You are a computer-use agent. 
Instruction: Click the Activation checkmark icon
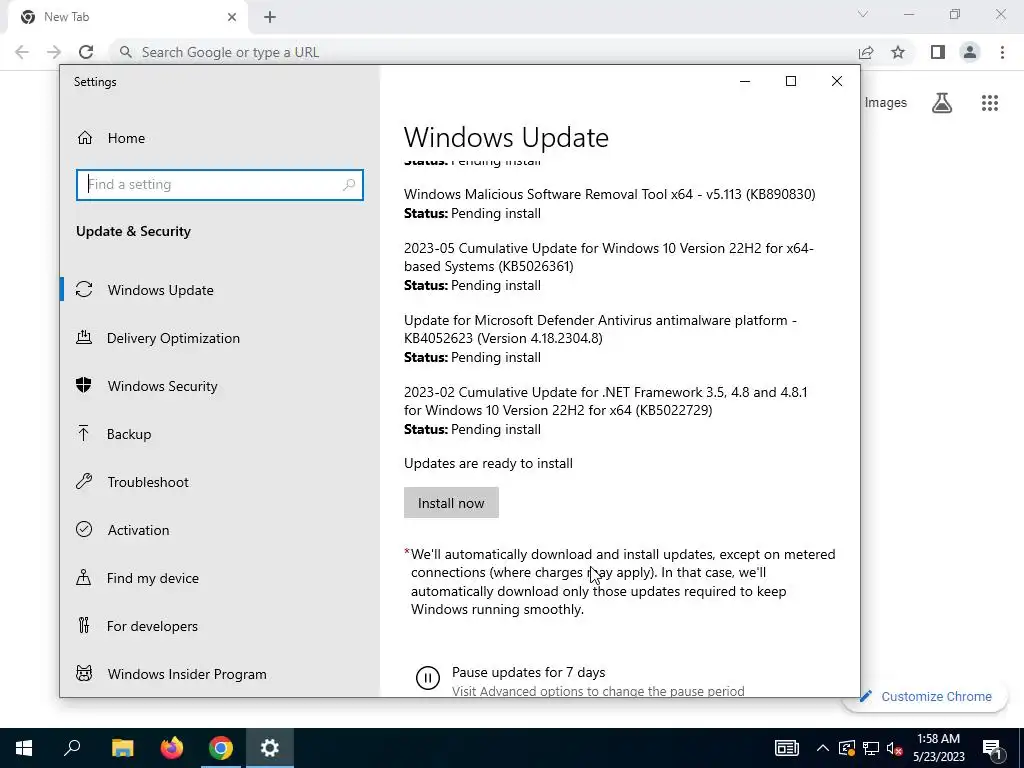[84, 529]
